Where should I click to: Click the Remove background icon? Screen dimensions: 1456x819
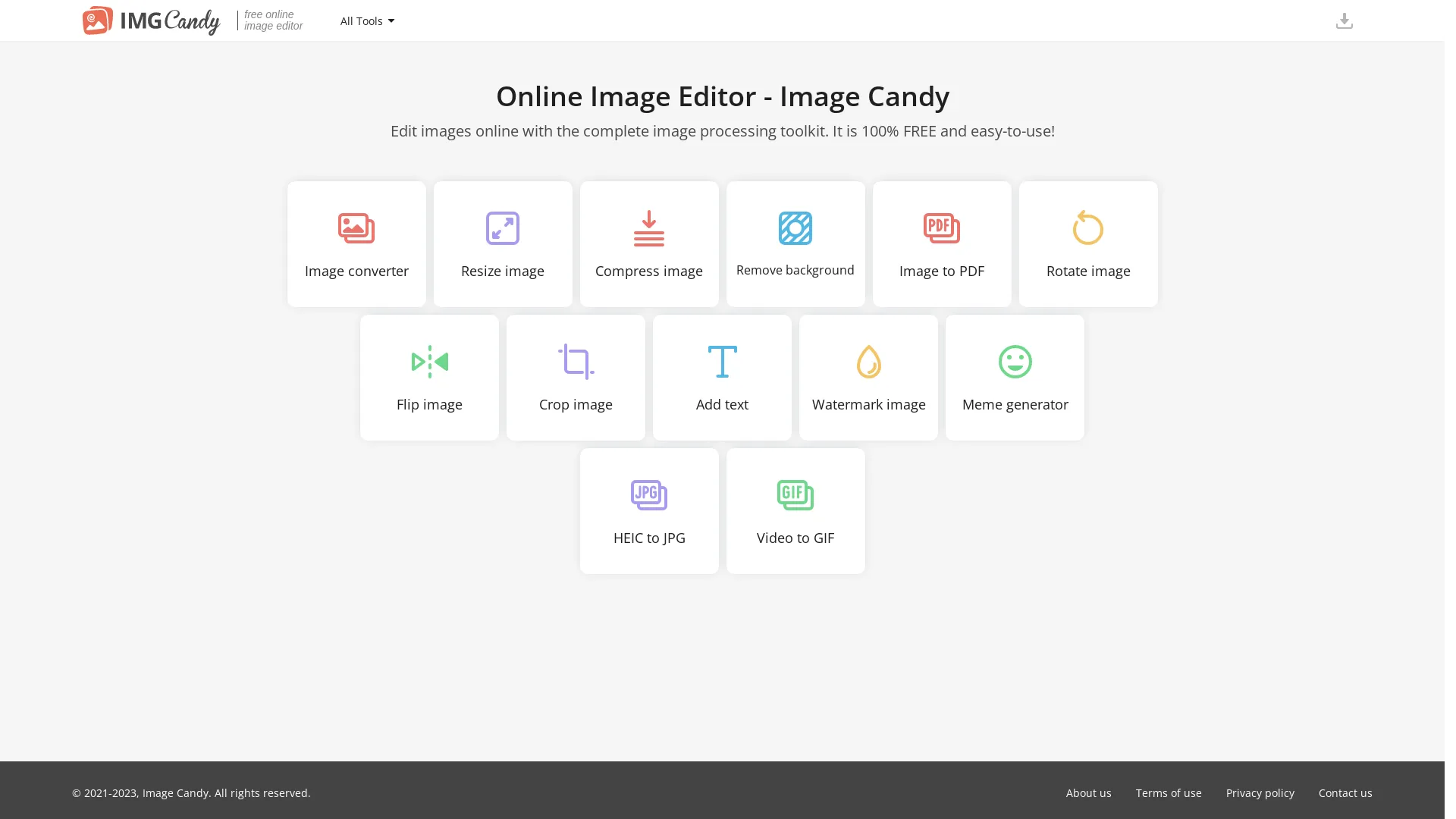point(795,228)
